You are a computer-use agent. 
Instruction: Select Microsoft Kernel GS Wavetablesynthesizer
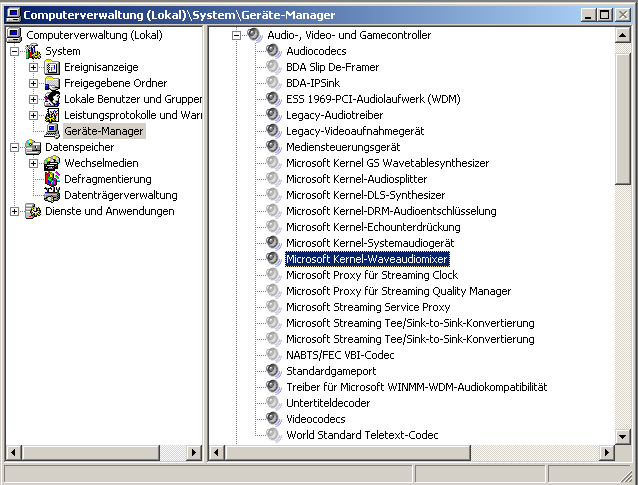(387, 163)
